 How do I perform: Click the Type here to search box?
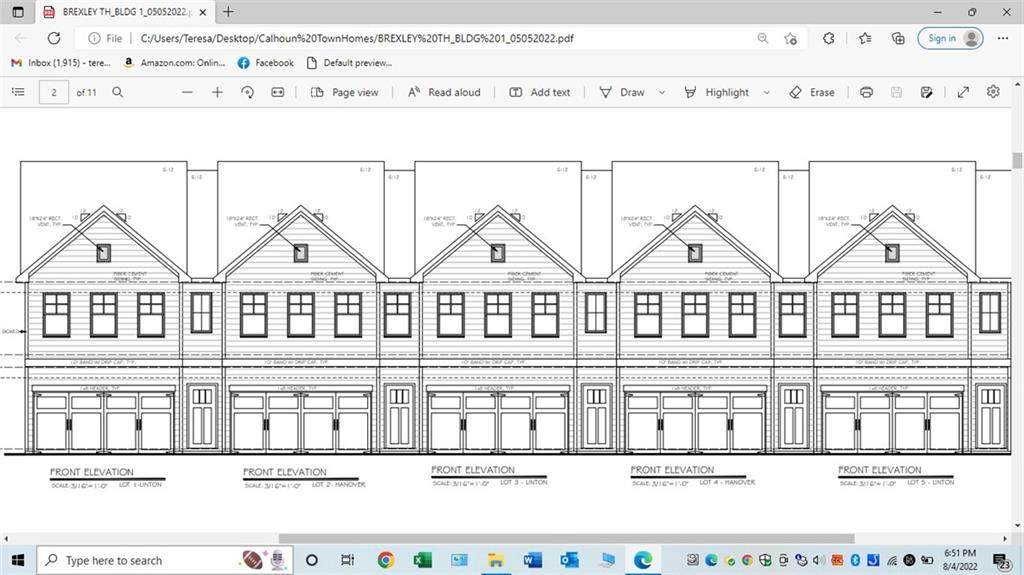pyautogui.click(x=165, y=560)
